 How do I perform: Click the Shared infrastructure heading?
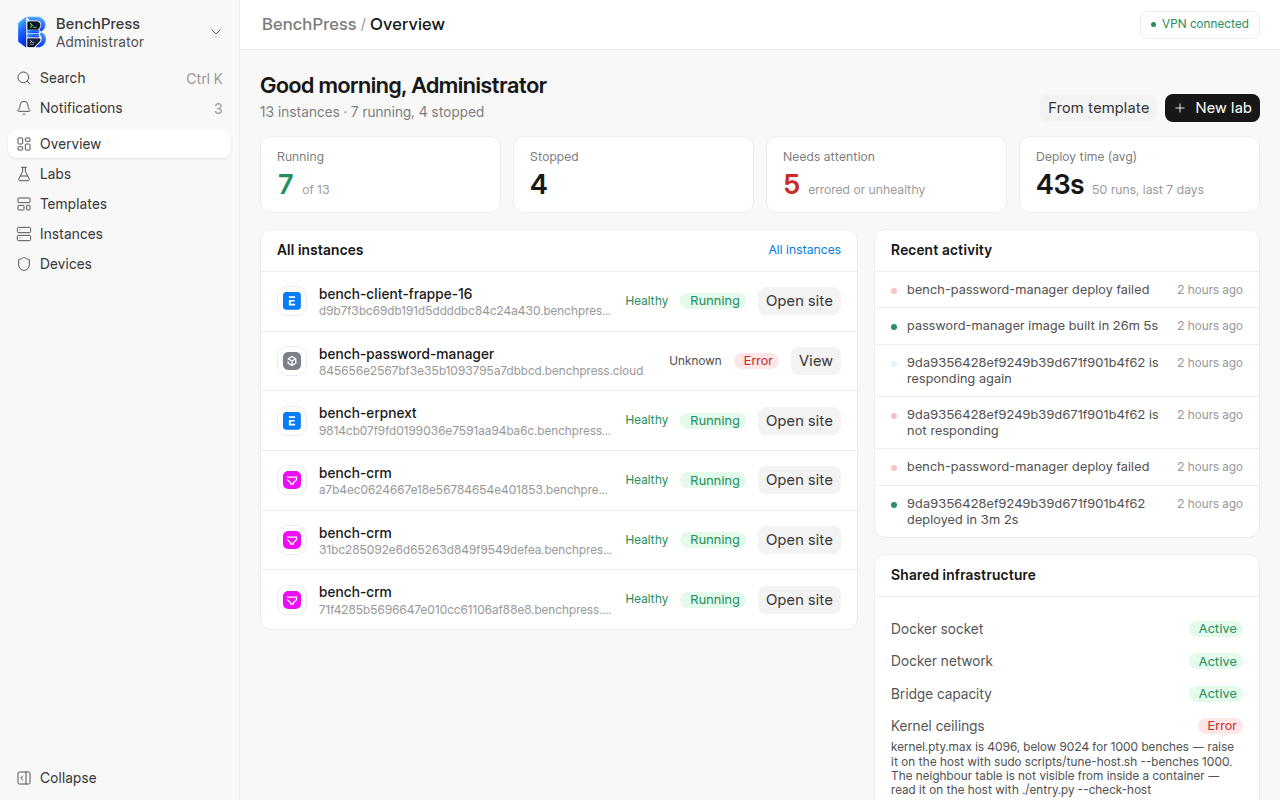pos(963,575)
